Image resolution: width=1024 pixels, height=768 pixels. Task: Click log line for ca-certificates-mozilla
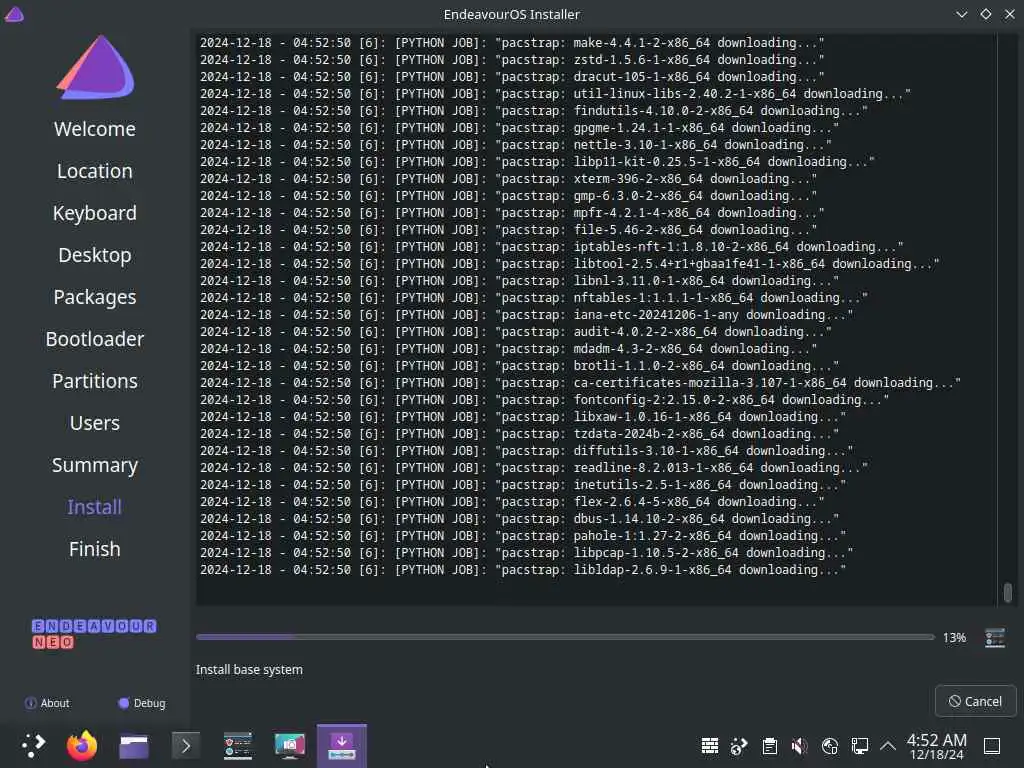581,382
